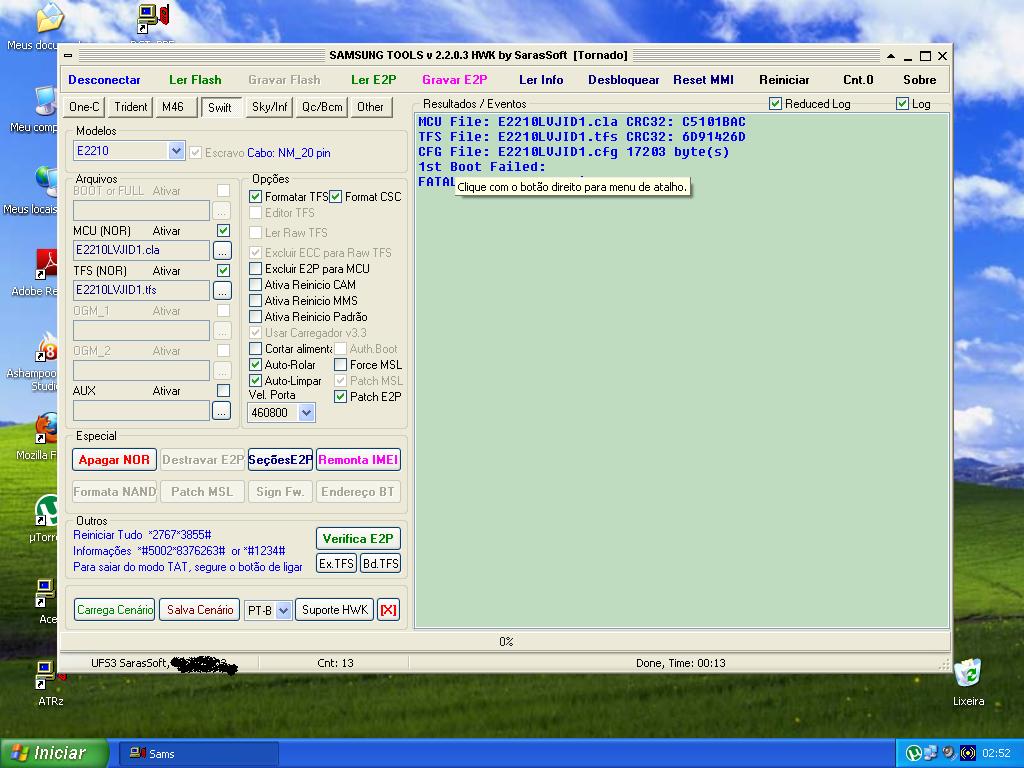Click the 0% progress bar
This screenshot has width=1024, height=768.
505,642
